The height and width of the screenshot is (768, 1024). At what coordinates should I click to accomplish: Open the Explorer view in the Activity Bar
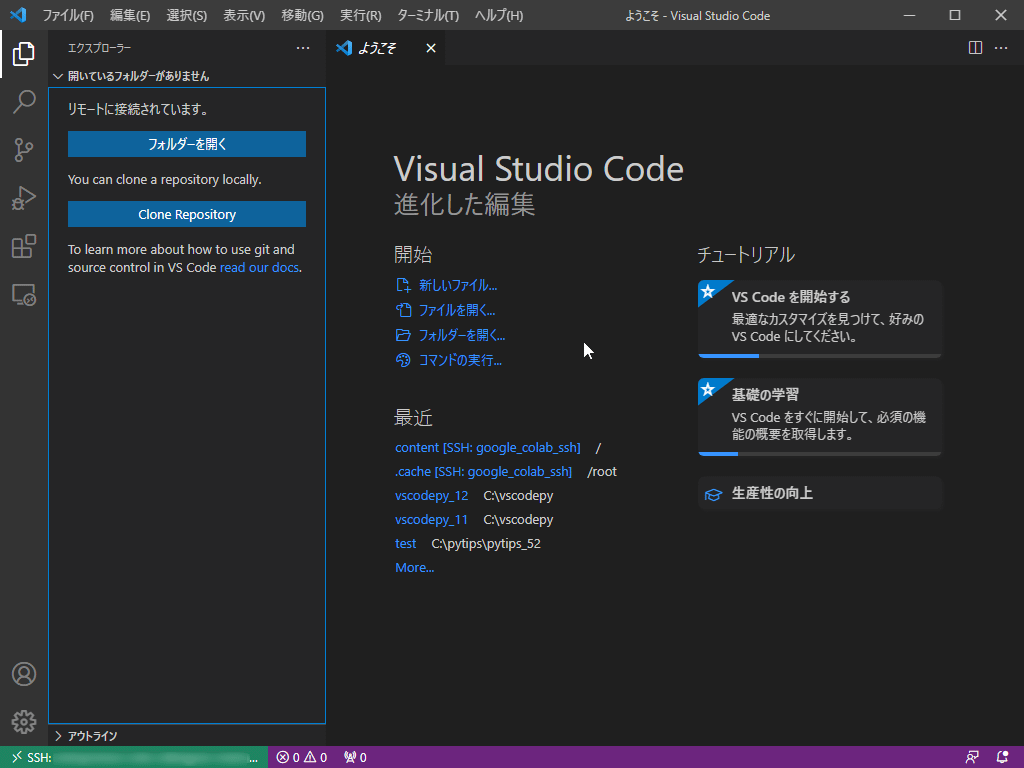[x=24, y=55]
